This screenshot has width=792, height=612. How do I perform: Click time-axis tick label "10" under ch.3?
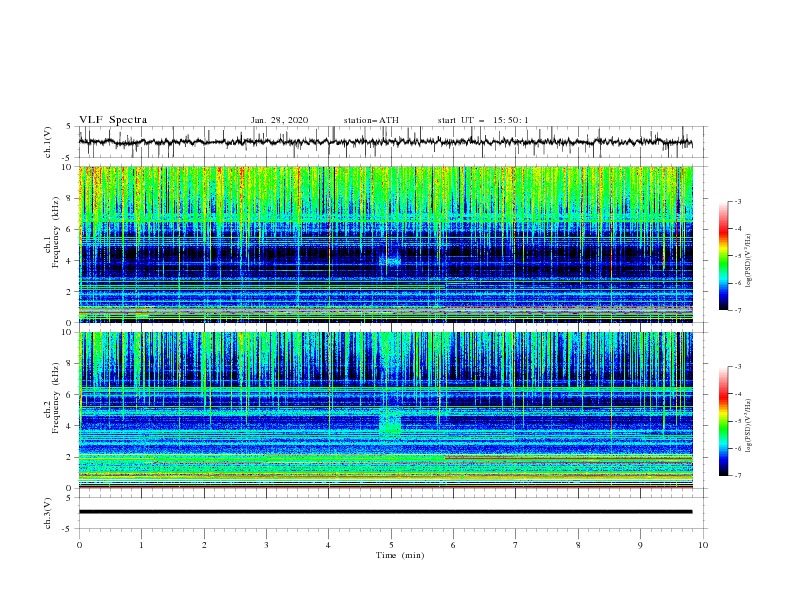[x=703, y=545]
